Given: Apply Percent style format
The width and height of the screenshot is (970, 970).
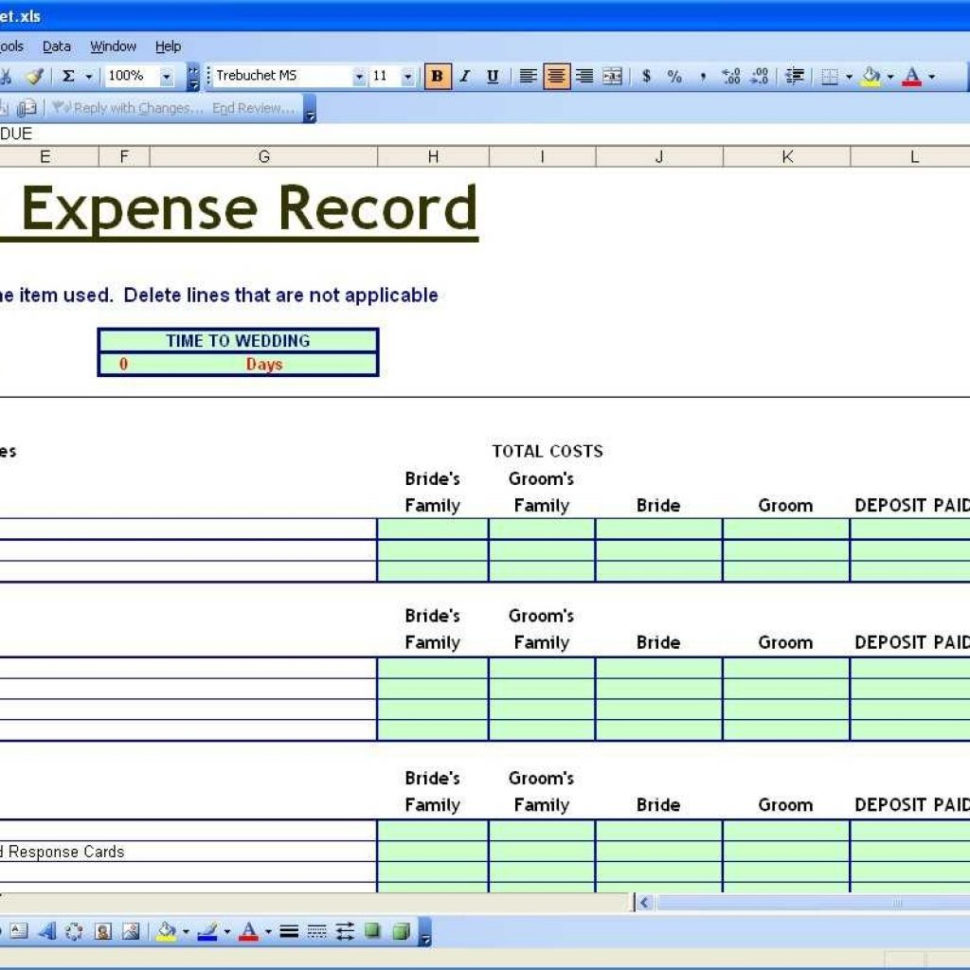Looking at the screenshot, I should (675, 76).
